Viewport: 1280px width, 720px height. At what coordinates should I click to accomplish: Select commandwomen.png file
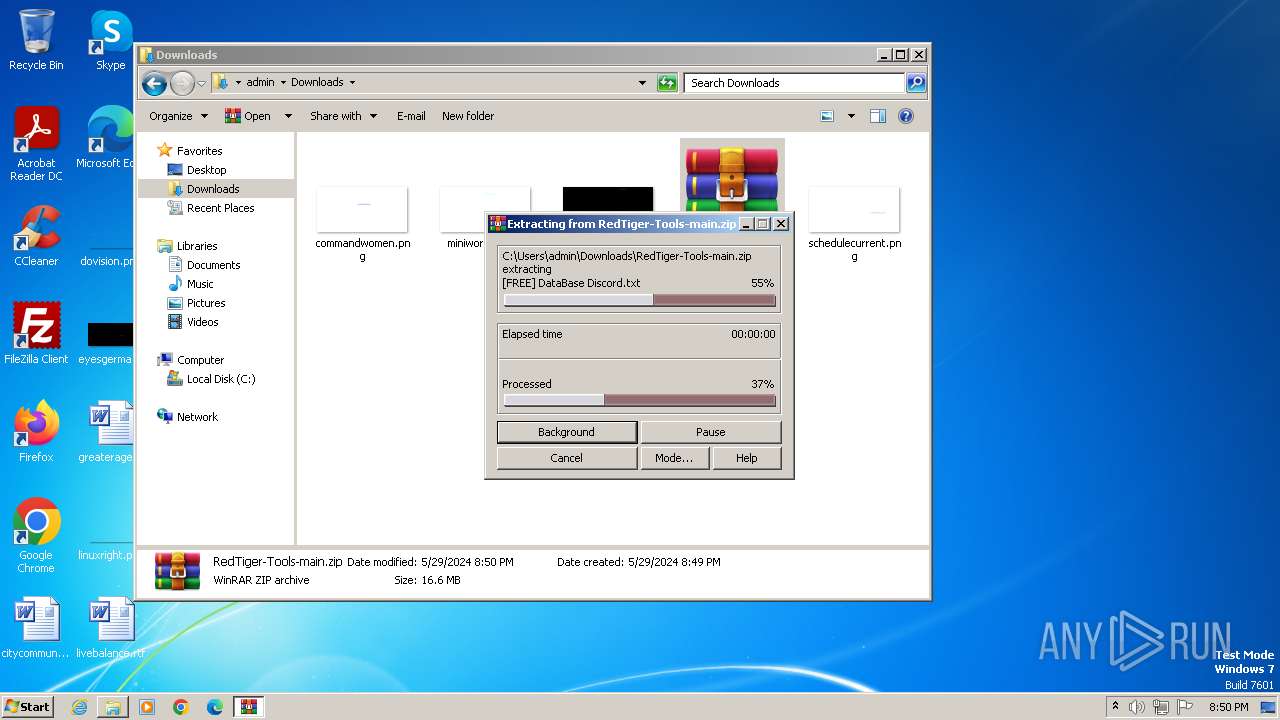tap(362, 223)
